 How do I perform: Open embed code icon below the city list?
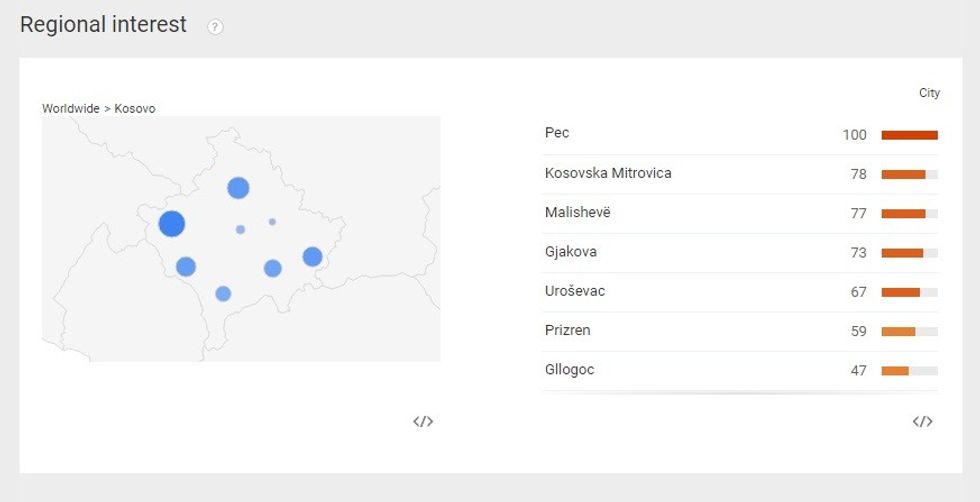point(922,421)
